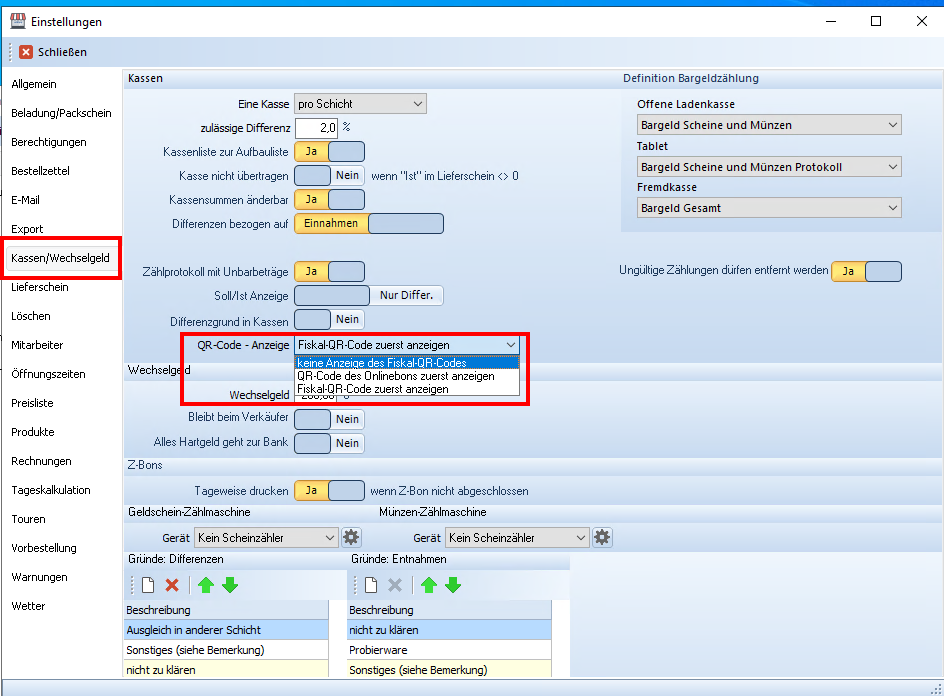Expand the Offene Ladenkasse dropdown
The height and width of the screenshot is (696, 944).
pos(769,125)
